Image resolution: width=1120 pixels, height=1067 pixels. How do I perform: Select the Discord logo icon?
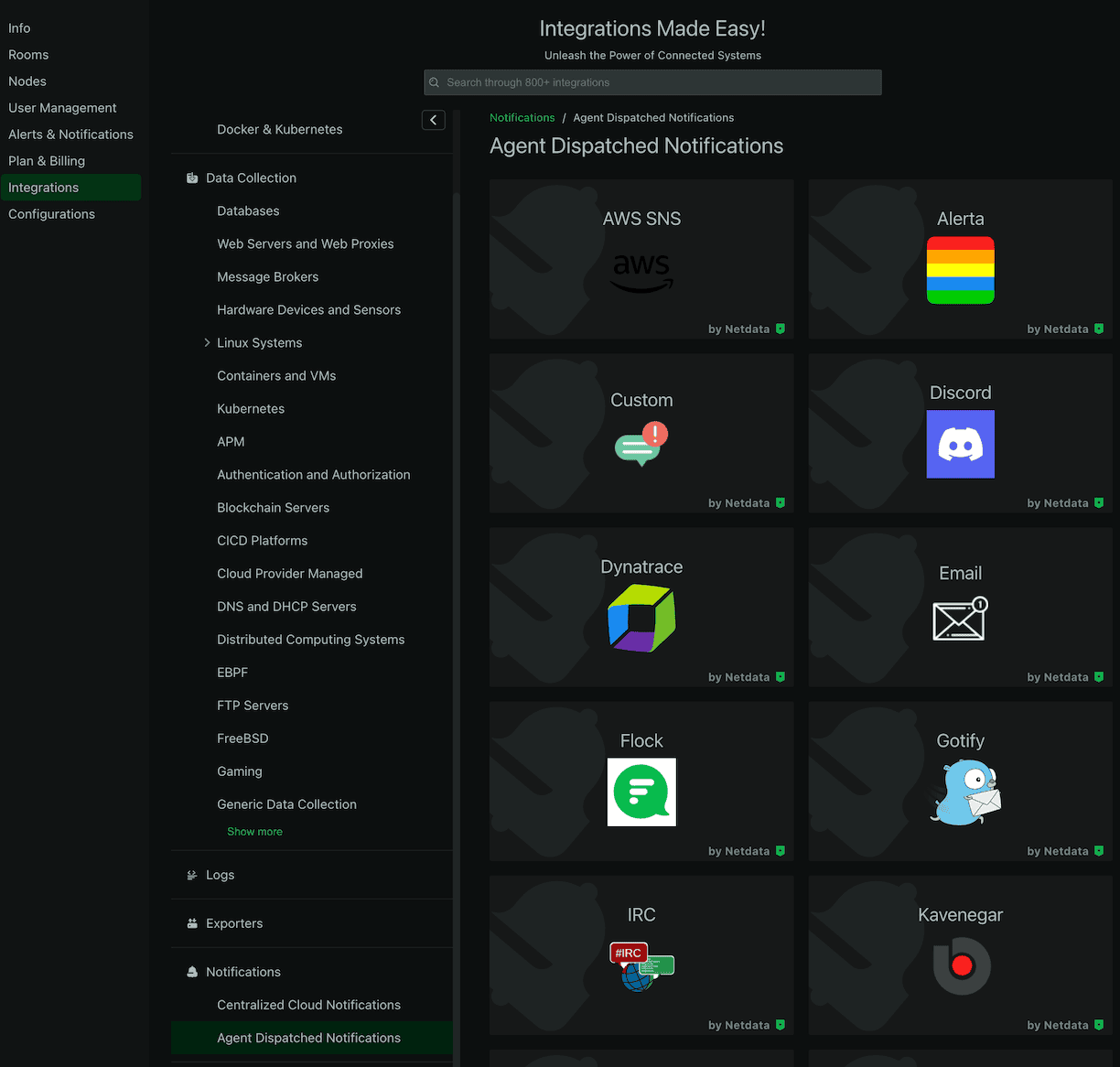[960, 444]
